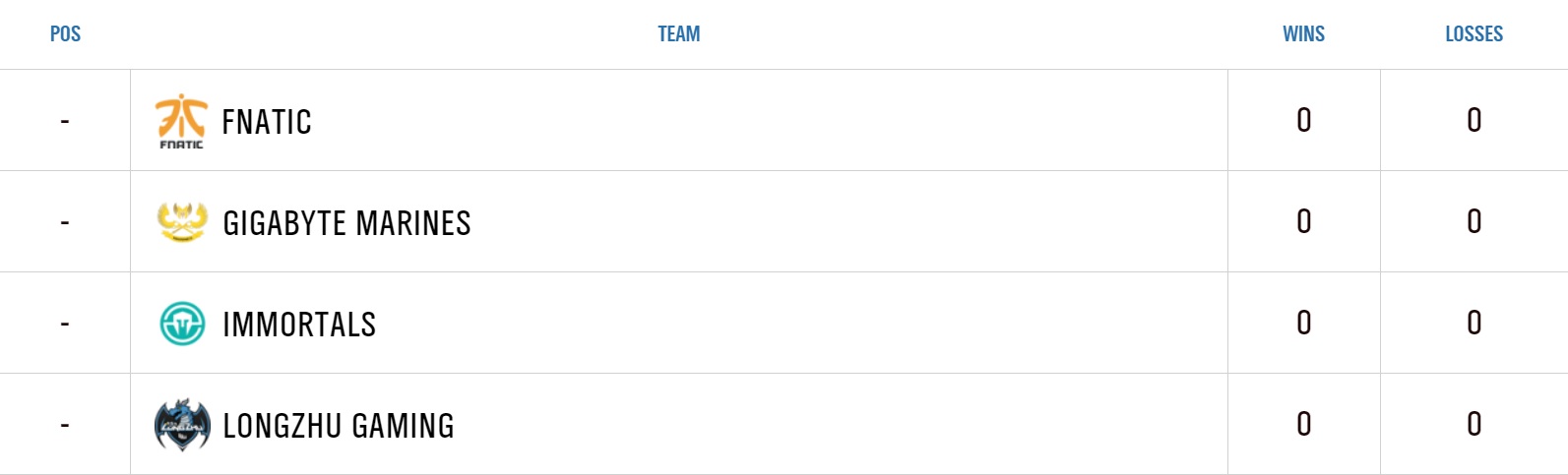Click Gigabyte Marines' losses count

pyautogui.click(x=1474, y=221)
